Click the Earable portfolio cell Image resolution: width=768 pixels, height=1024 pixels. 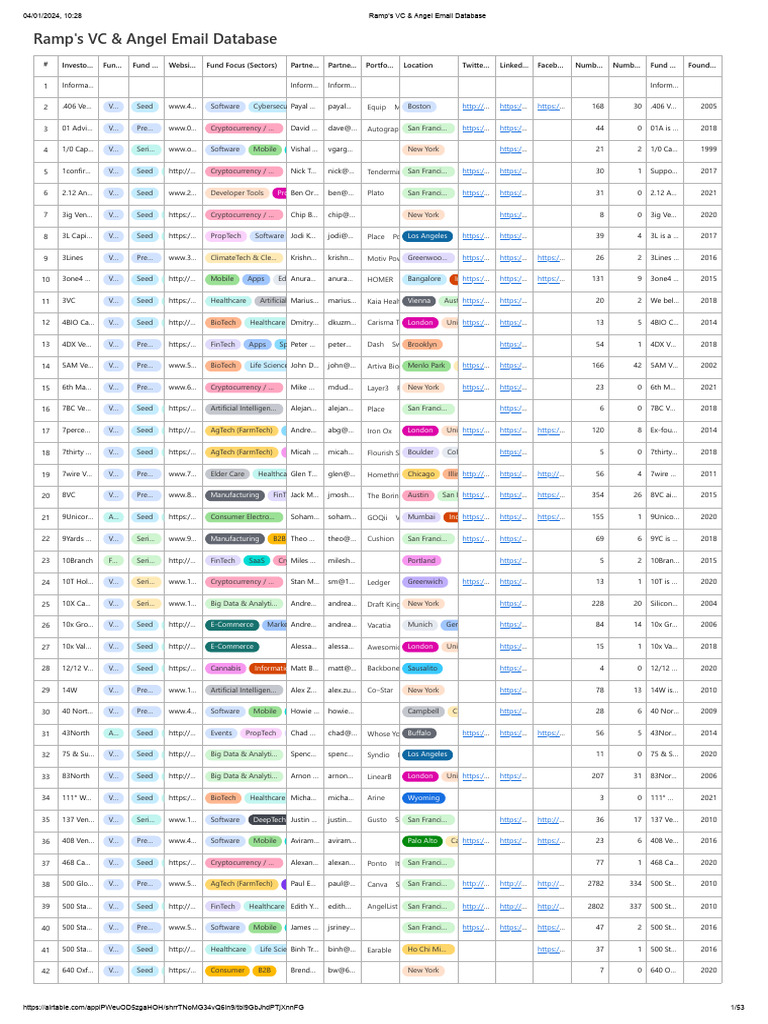pyautogui.click(x=381, y=950)
